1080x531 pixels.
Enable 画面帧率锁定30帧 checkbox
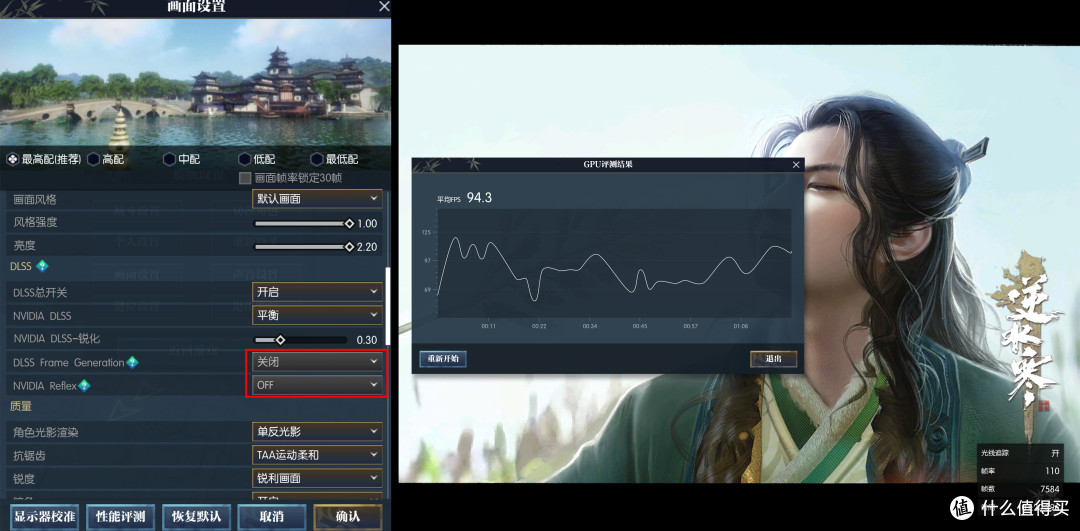click(x=245, y=178)
